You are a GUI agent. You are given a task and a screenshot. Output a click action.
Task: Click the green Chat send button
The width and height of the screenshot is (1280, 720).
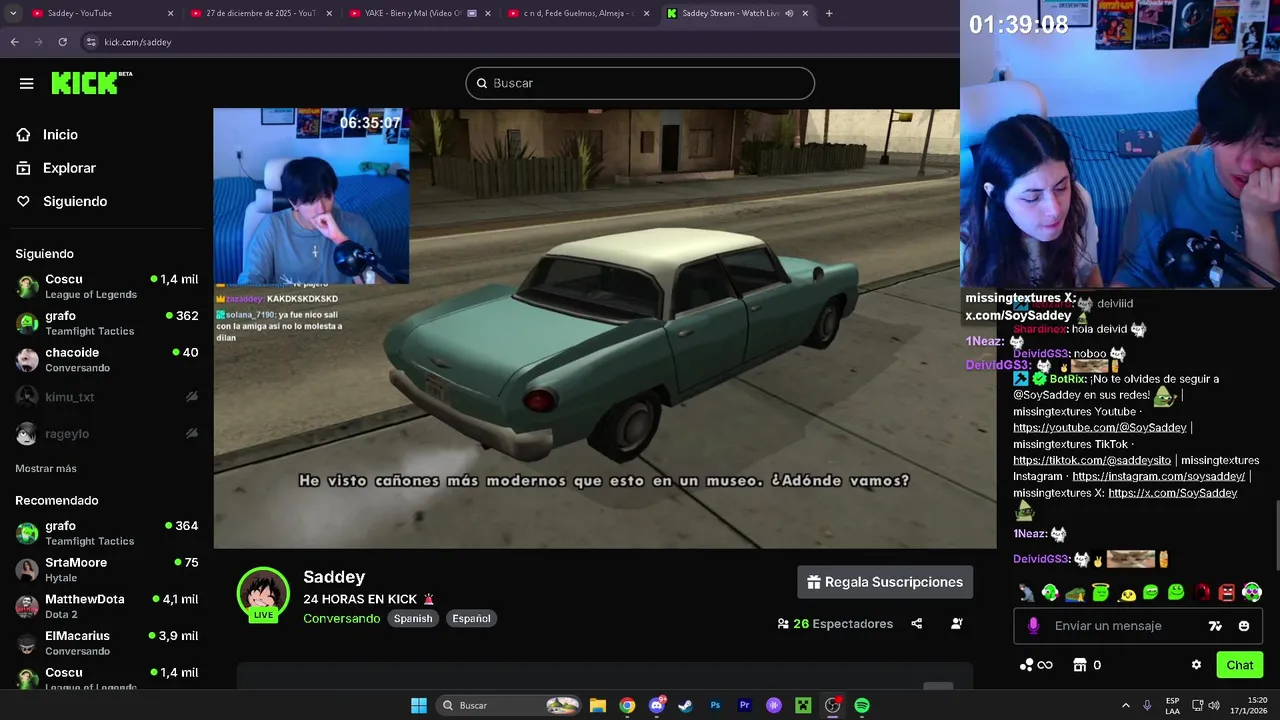[x=1240, y=665]
